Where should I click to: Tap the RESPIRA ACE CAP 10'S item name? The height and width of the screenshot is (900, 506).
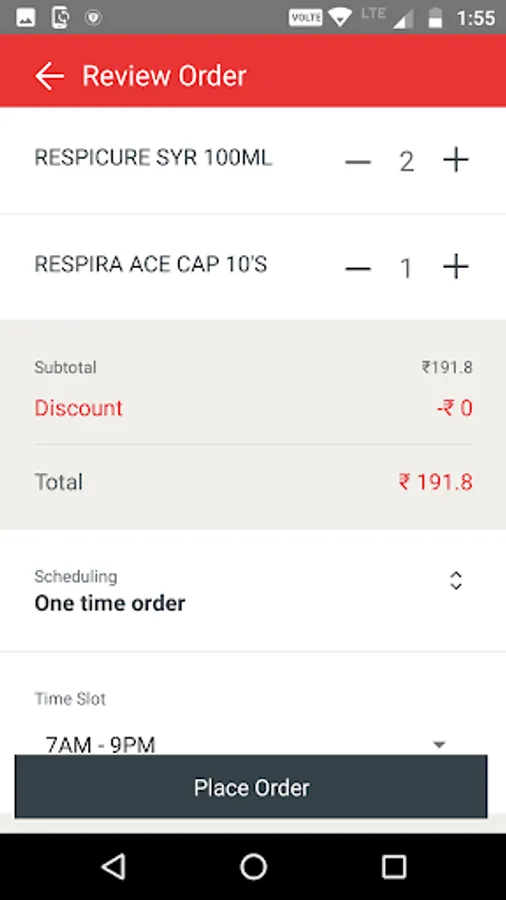click(x=151, y=265)
